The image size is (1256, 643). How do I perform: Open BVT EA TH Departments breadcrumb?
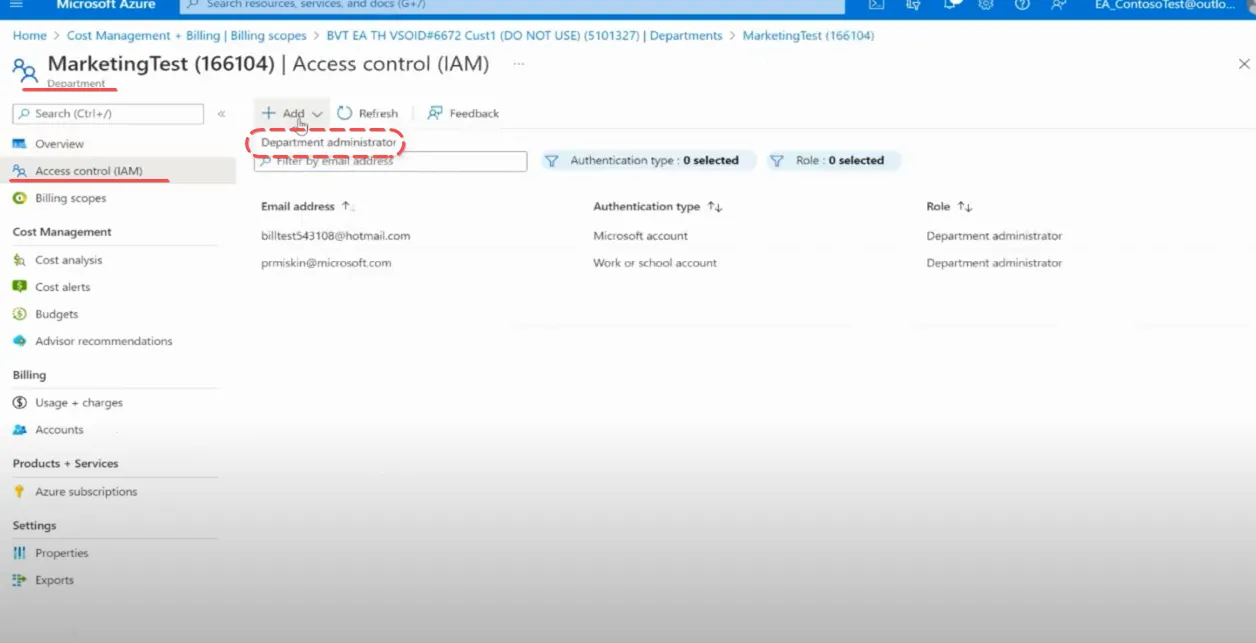coord(524,35)
